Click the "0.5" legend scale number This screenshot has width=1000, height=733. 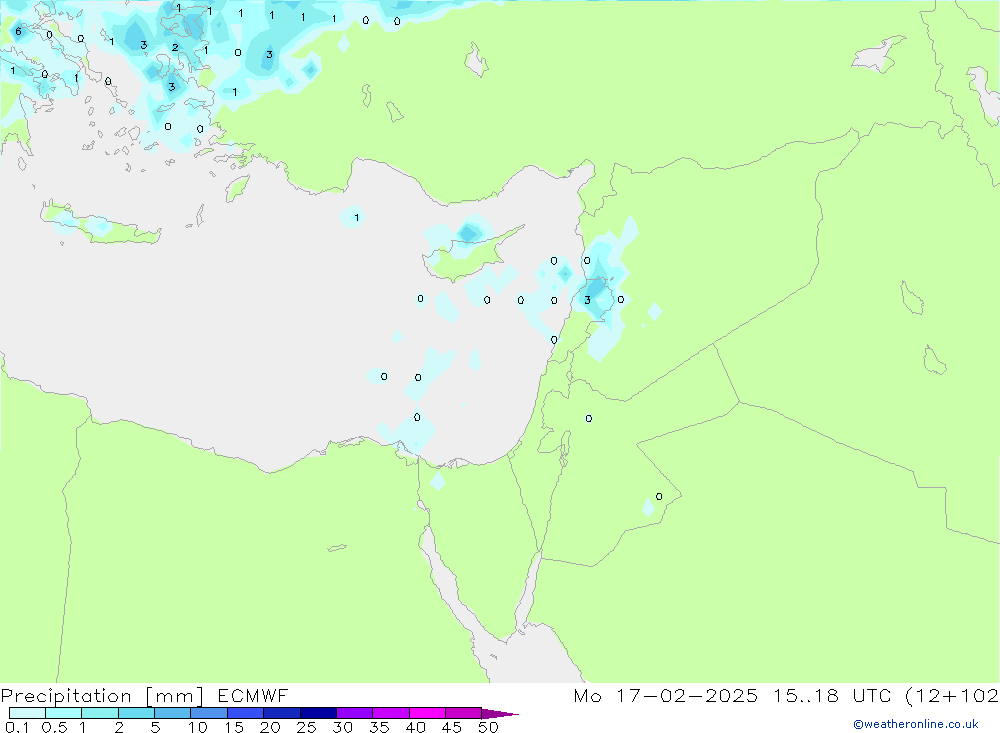coord(54,727)
